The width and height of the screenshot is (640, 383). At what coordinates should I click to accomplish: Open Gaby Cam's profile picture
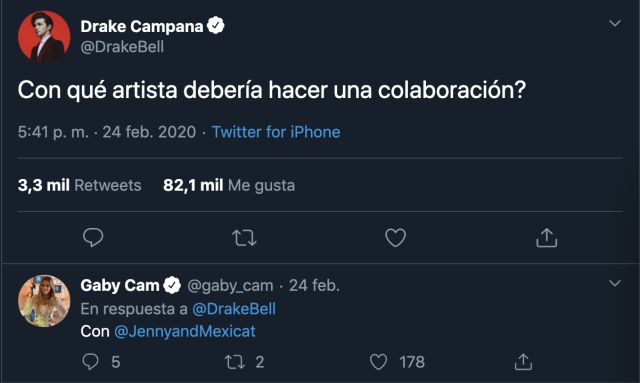pos(44,301)
